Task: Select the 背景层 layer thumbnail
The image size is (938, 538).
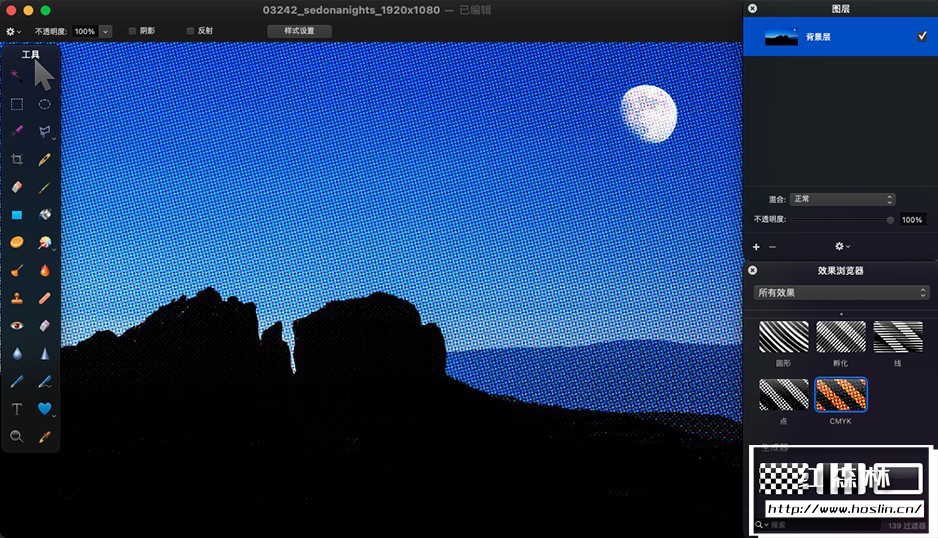Action: (781, 37)
